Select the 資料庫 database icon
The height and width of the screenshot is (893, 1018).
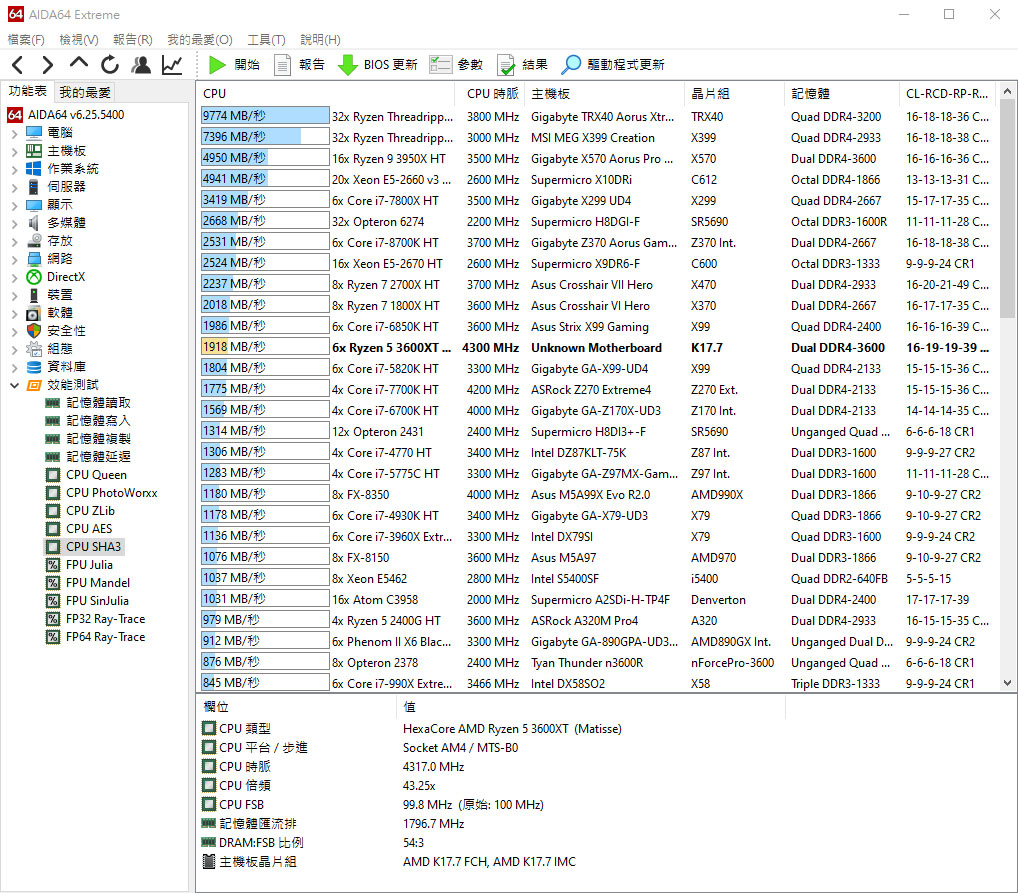34,367
